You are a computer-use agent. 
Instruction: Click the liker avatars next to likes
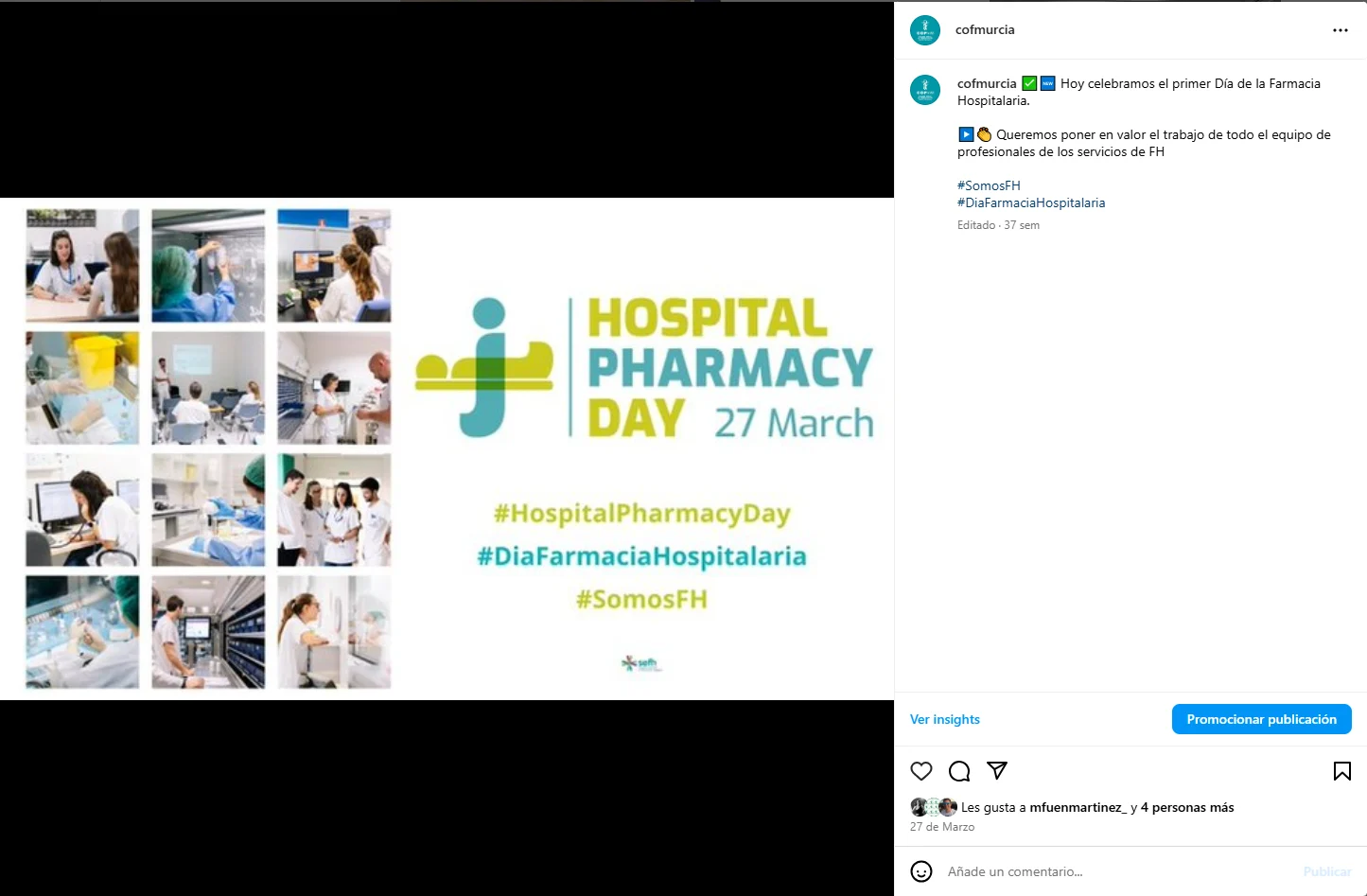click(x=934, y=807)
